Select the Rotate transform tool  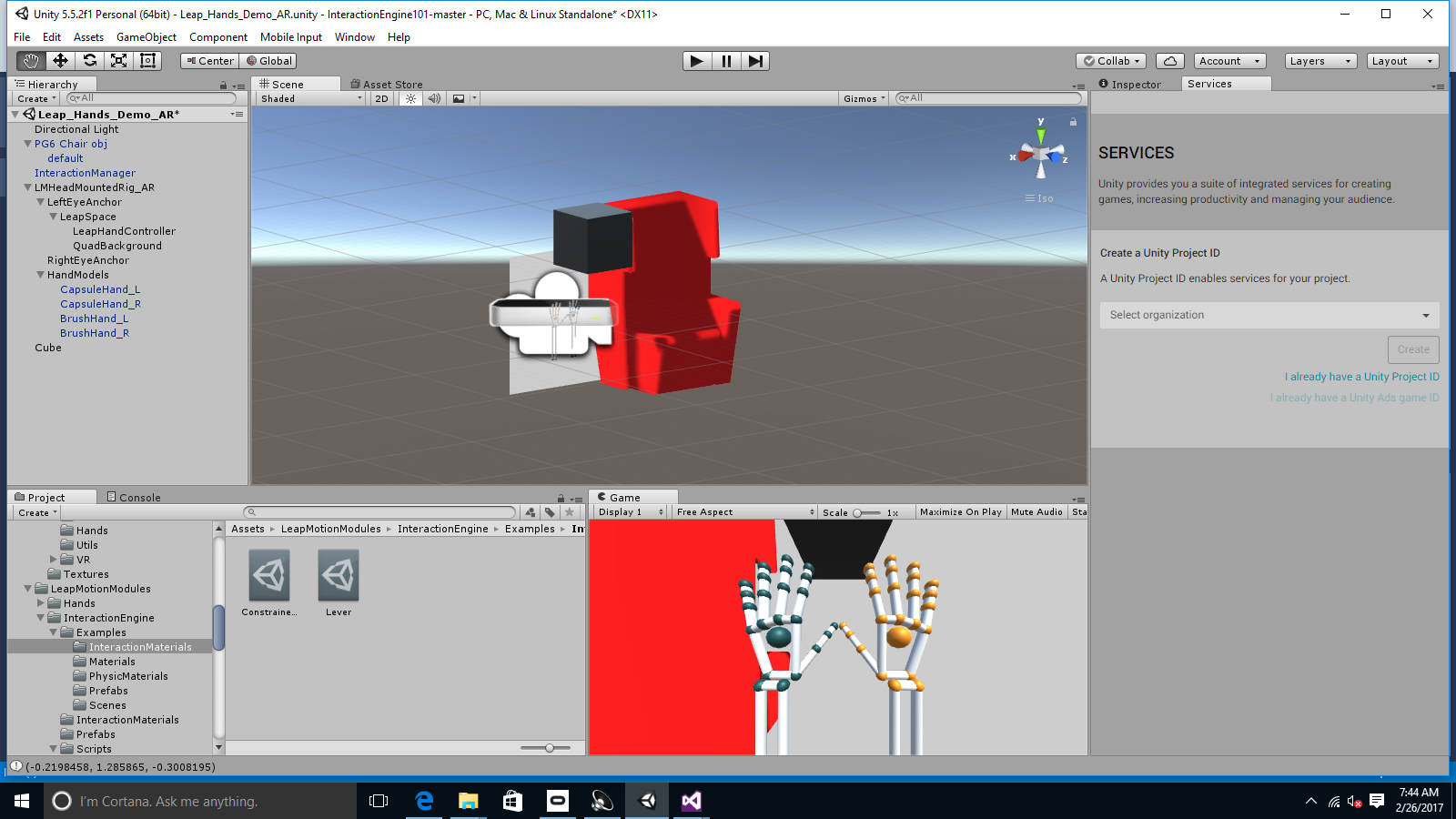pyautogui.click(x=89, y=61)
